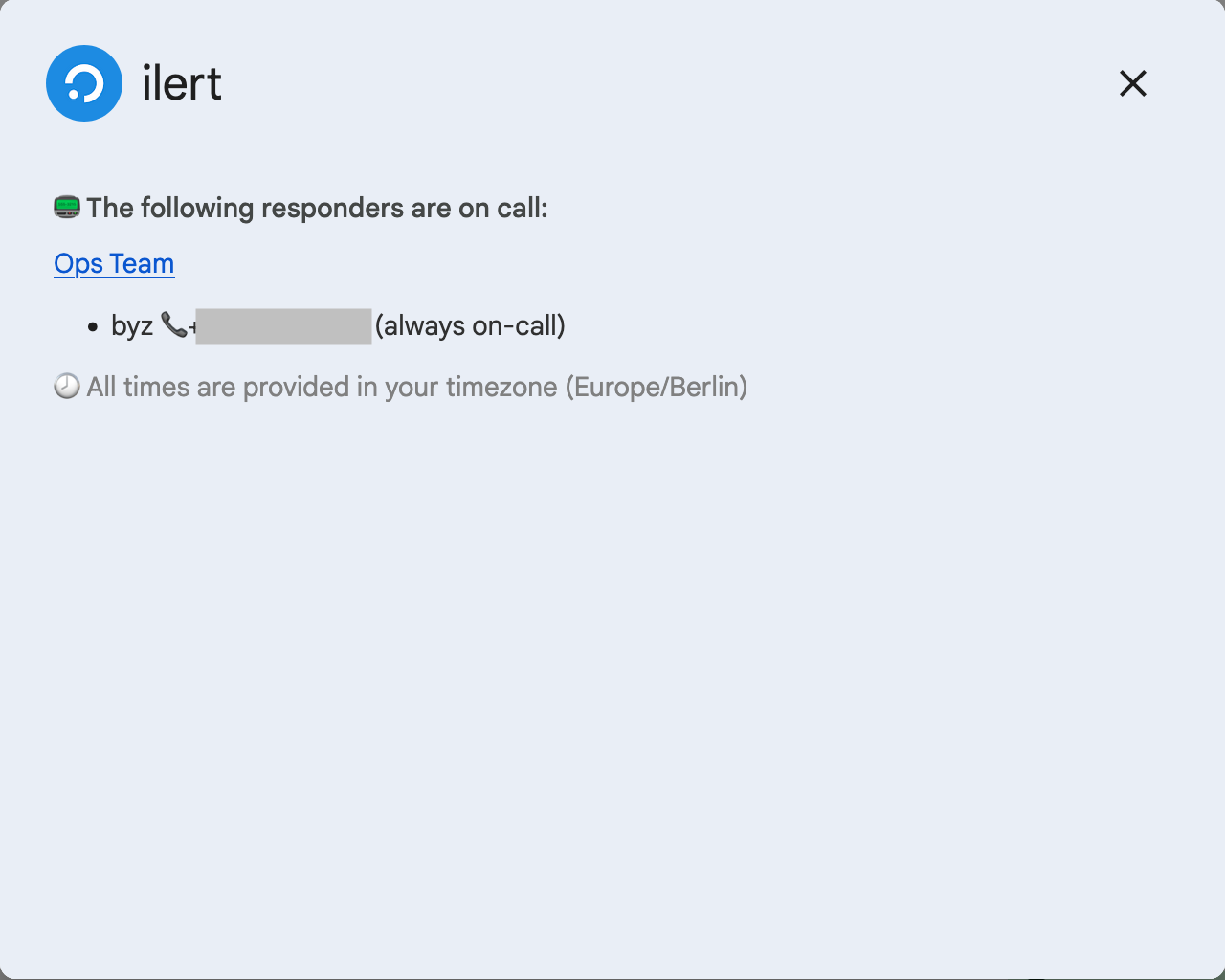Click the "(always on-call)" label
Screen dimensions: 1225x980
(470, 326)
